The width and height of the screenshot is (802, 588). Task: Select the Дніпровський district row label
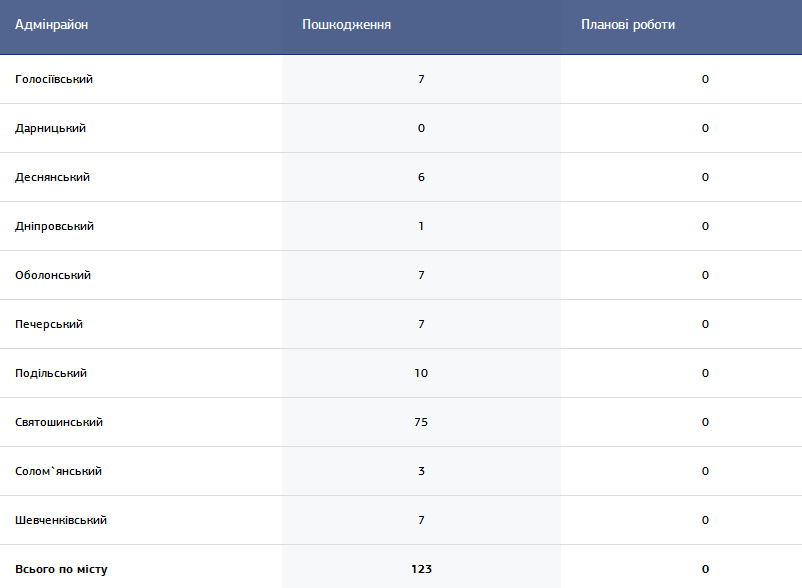(54, 227)
